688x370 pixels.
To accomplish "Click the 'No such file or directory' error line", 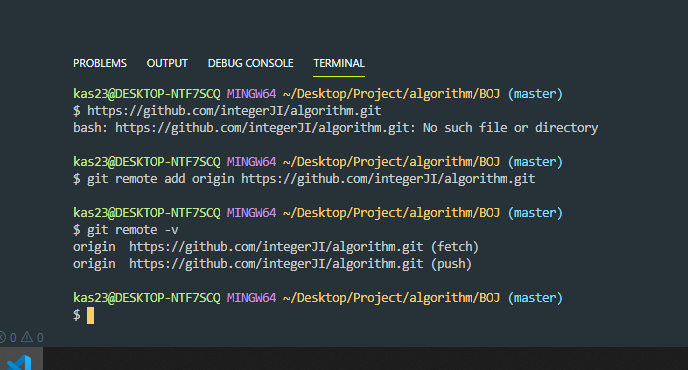I will click(x=335, y=128).
